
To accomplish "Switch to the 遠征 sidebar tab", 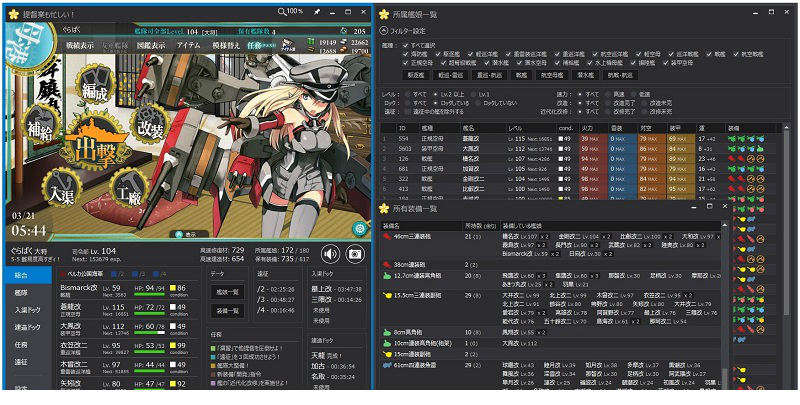I will (28, 362).
